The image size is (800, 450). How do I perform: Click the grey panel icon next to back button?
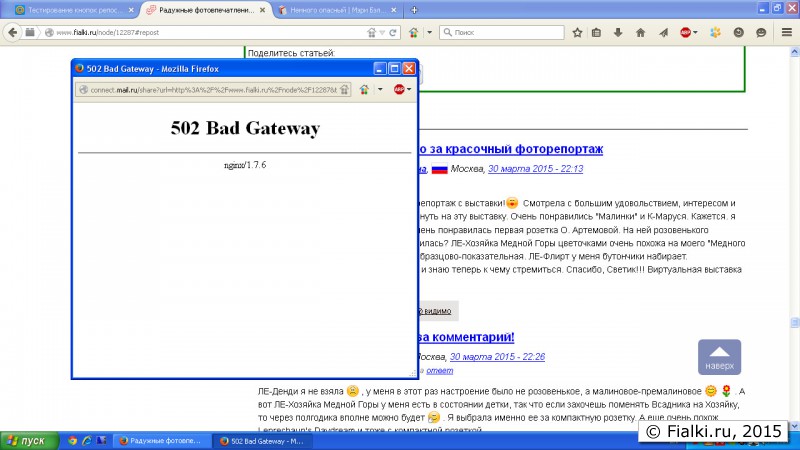[30, 32]
